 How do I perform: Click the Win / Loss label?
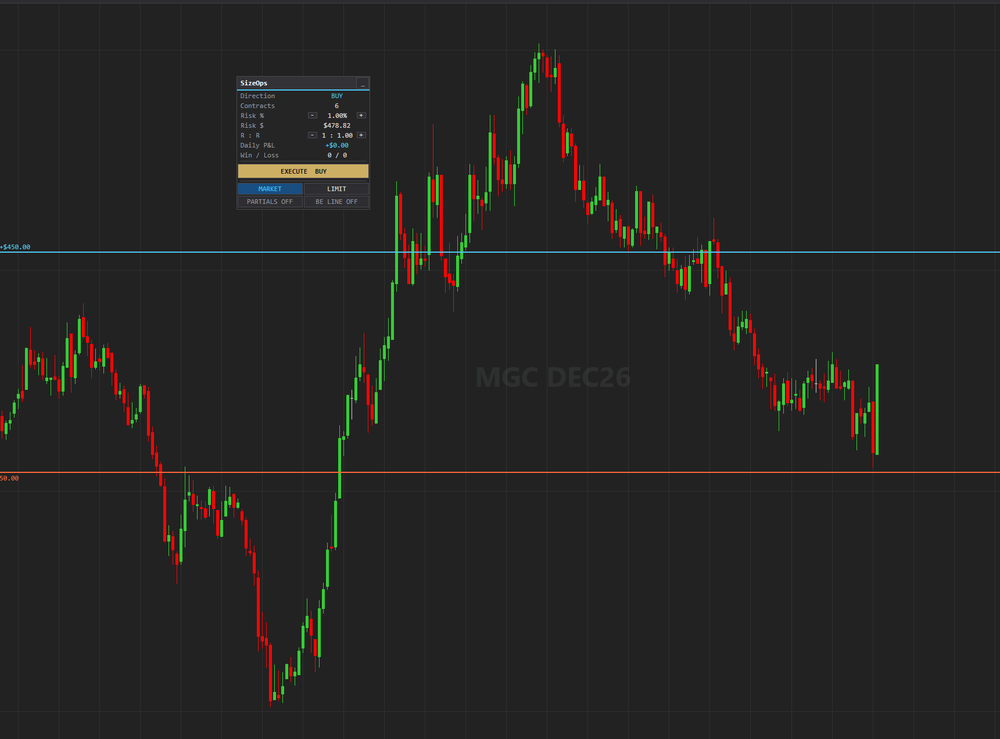point(260,155)
